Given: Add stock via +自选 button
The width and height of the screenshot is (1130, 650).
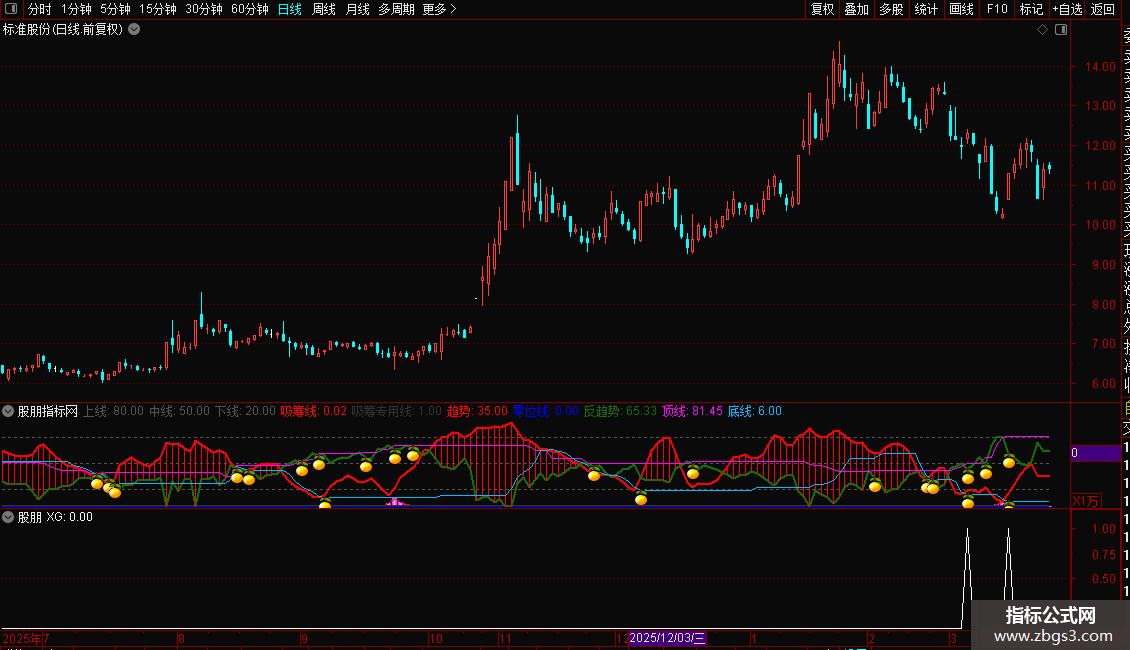Looking at the screenshot, I should (1067, 9).
